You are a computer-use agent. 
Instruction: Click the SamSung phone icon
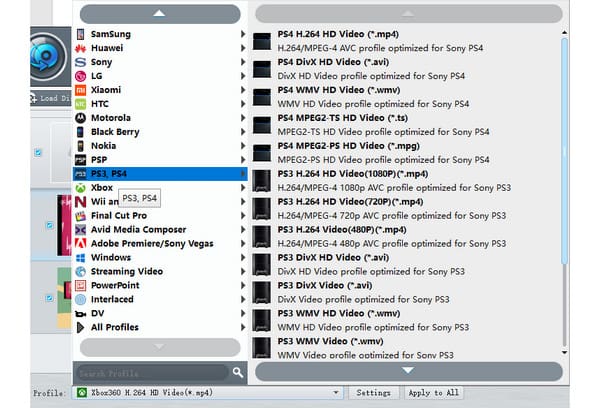tap(80, 34)
